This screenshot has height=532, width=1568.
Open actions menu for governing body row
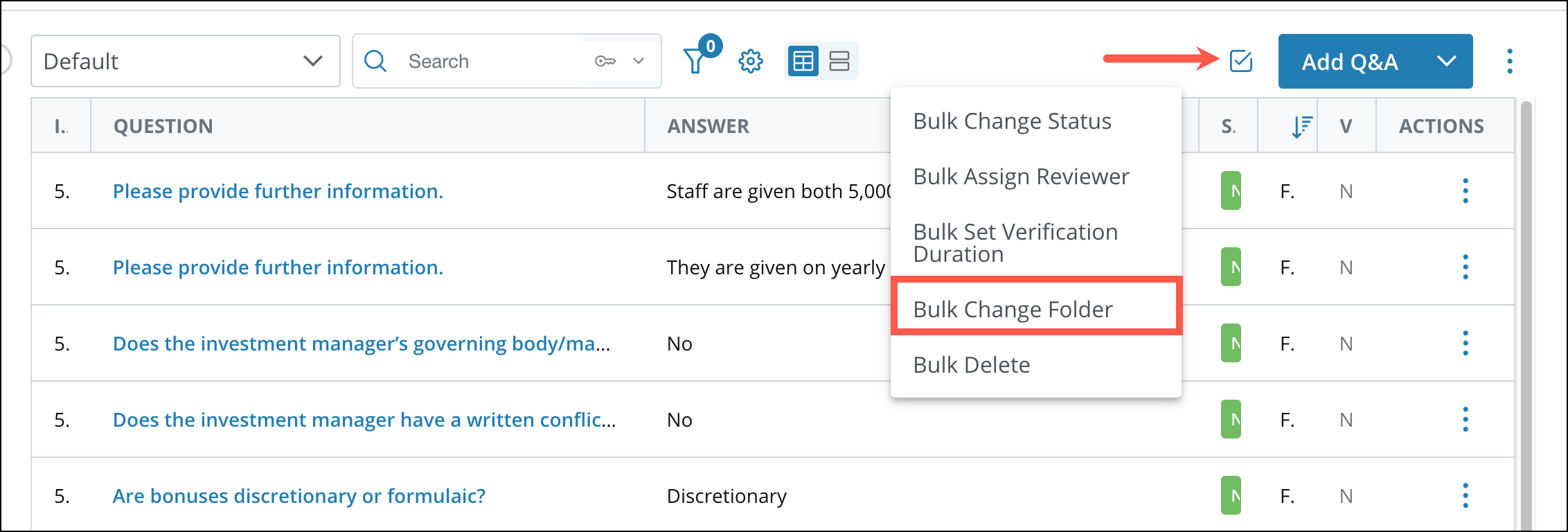(1465, 343)
